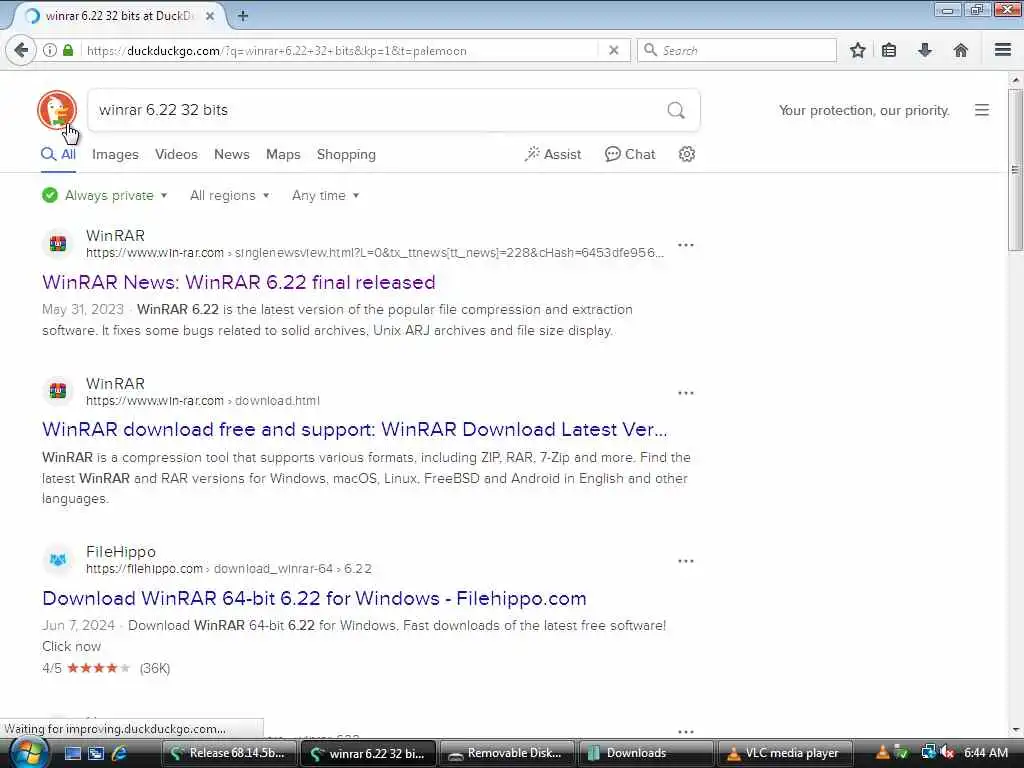Image resolution: width=1024 pixels, height=768 pixels.
Task: Switch to the Videos tab
Action: click(x=176, y=154)
